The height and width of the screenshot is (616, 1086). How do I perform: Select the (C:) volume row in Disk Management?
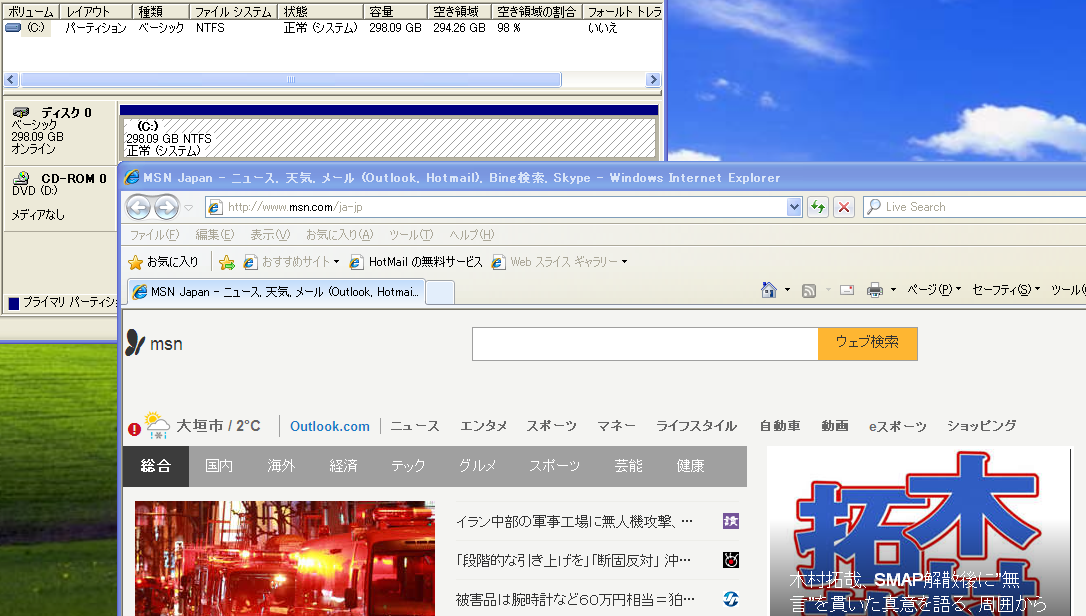[x=332, y=28]
